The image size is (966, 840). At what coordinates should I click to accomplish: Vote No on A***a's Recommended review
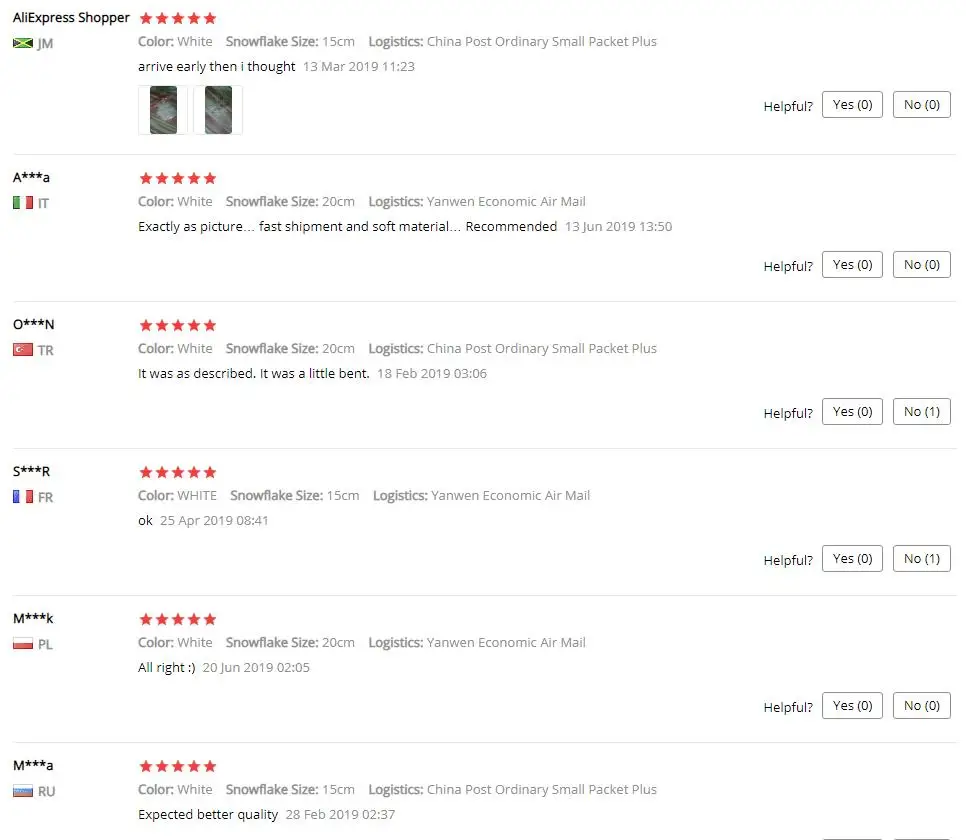922,264
